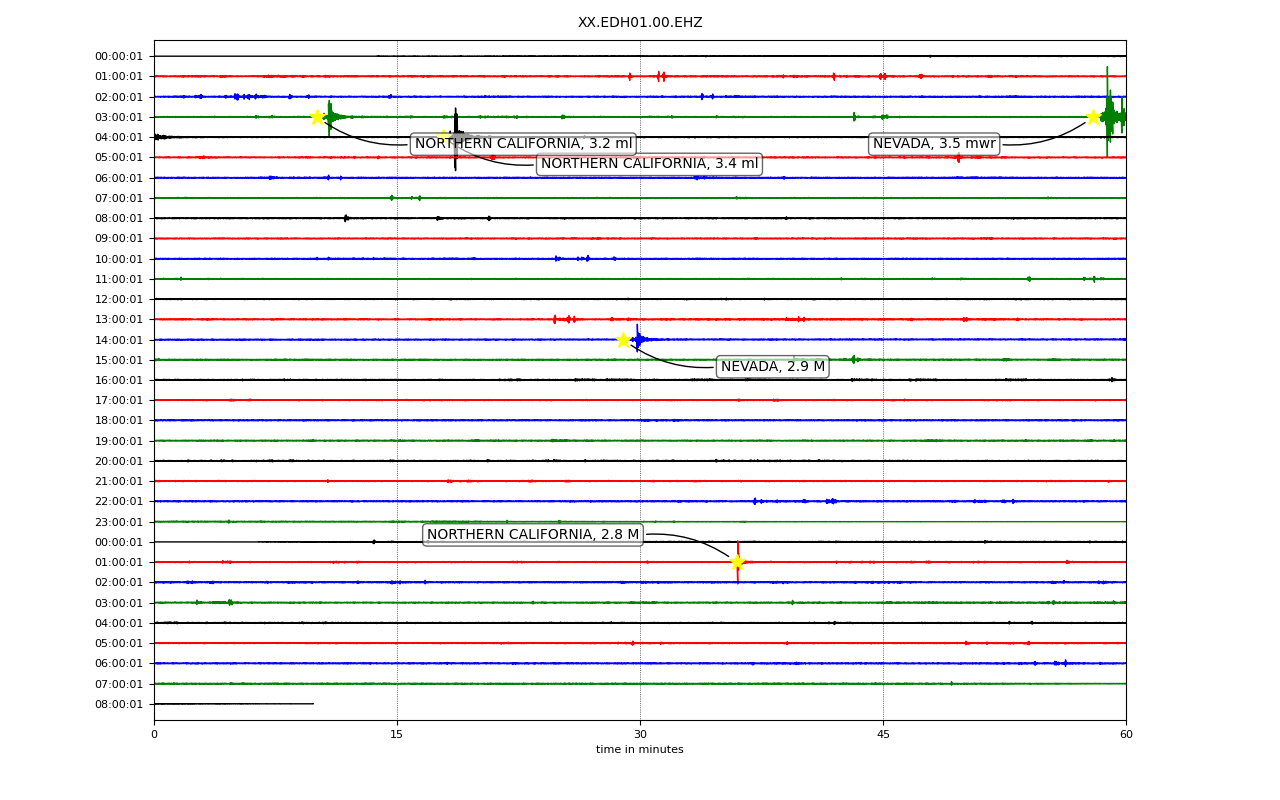
Task: Click the yellow star for the NEVADA 2.9 M event
Action: [x=623, y=340]
